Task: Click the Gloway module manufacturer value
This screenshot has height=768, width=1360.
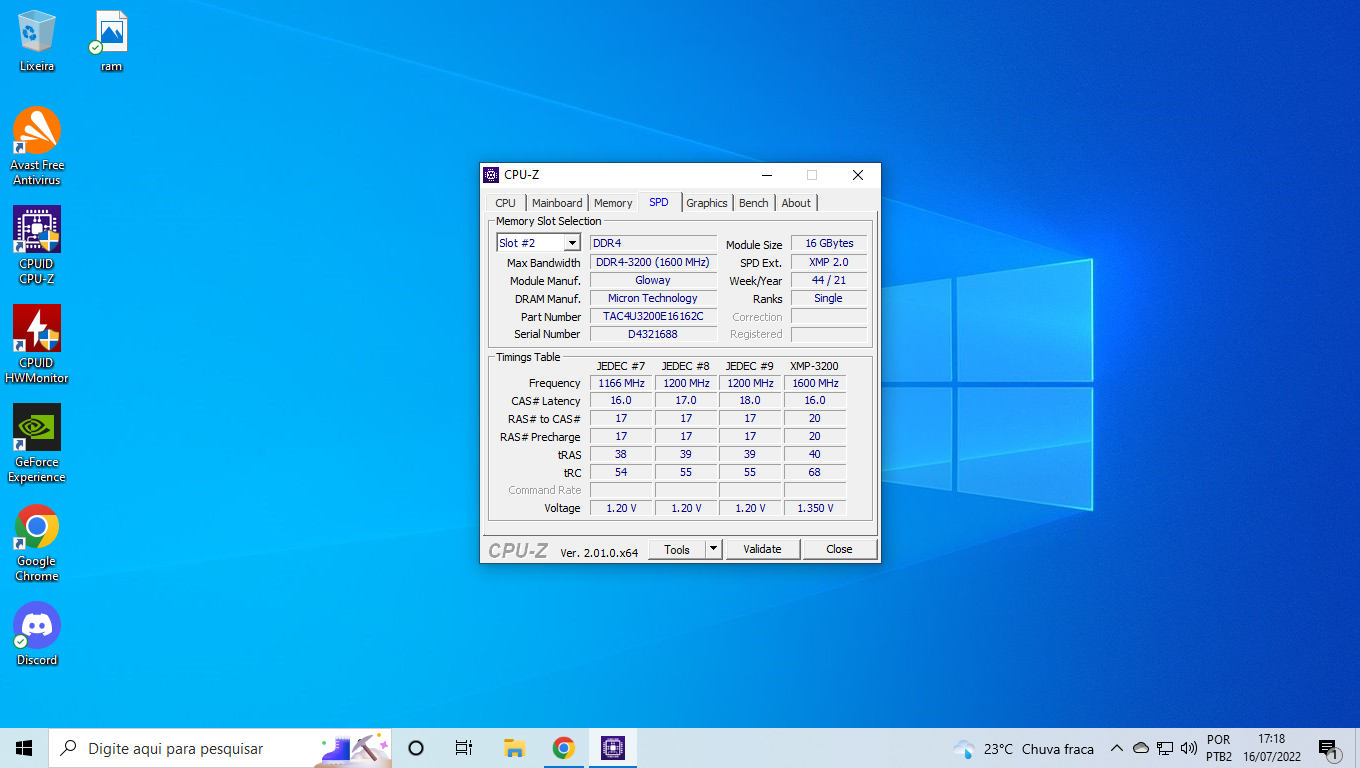Action: click(x=653, y=280)
